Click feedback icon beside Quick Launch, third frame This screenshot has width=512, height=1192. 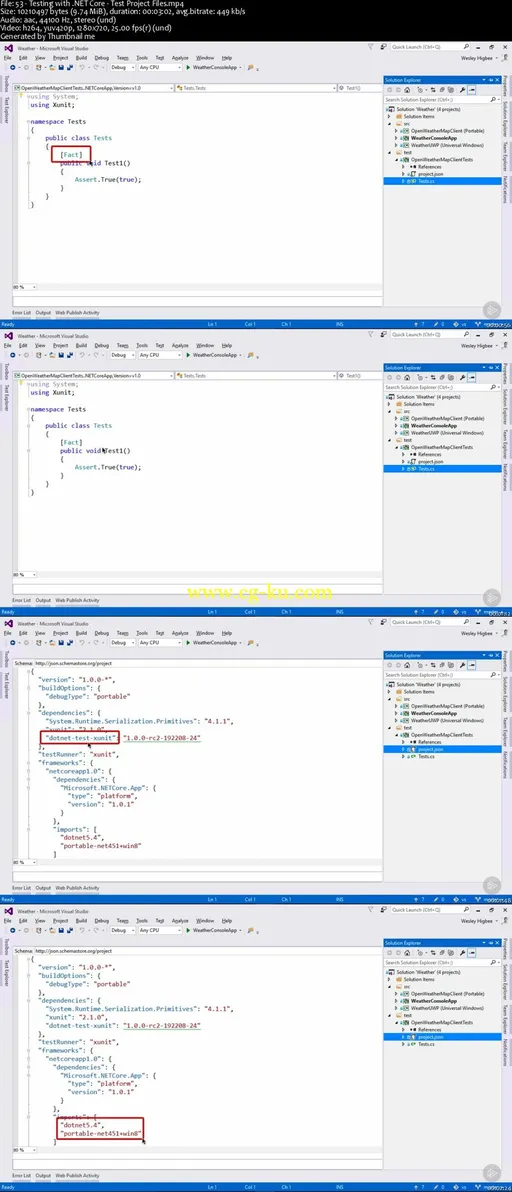pos(384,622)
